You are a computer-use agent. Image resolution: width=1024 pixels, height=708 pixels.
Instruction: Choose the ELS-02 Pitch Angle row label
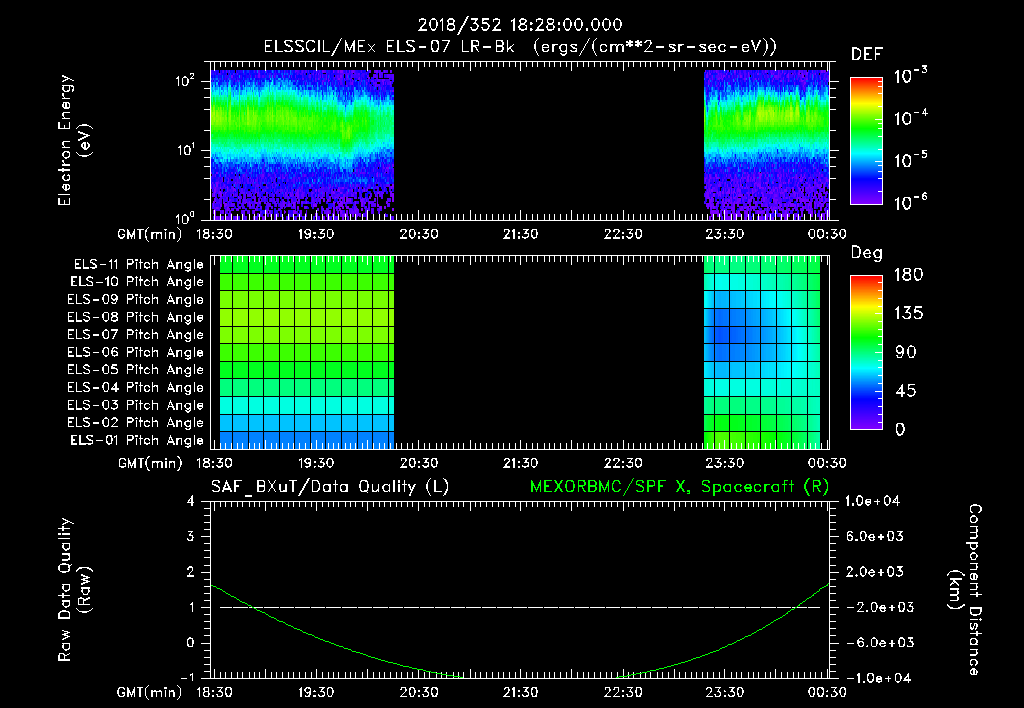click(136, 423)
